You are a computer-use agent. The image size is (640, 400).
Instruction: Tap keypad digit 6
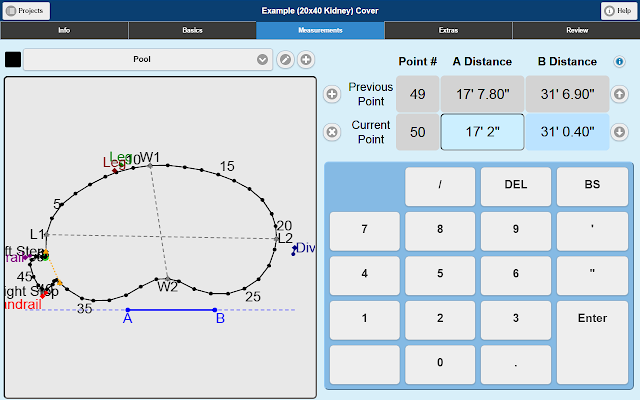(516, 276)
